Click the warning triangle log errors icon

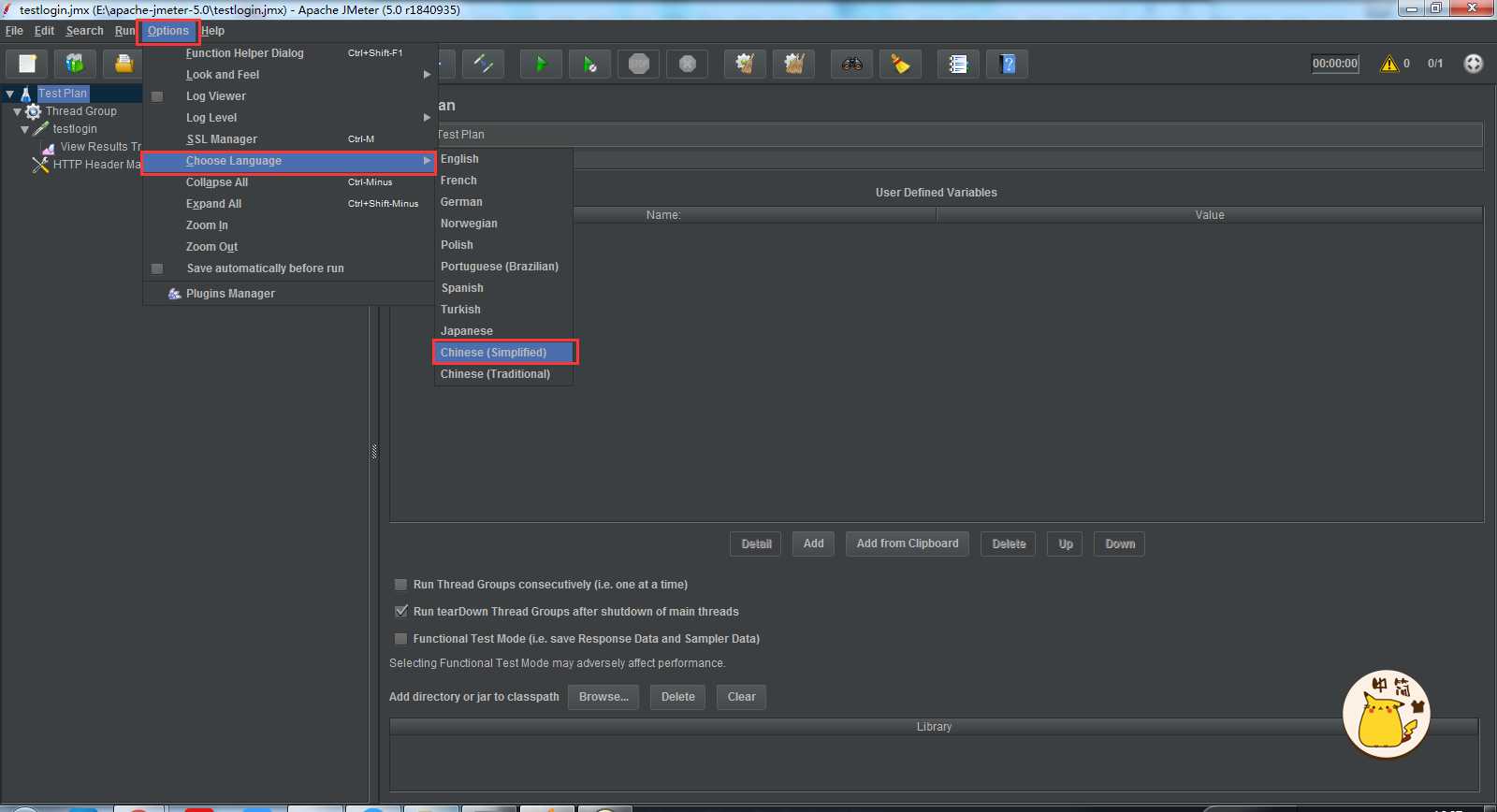point(1389,64)
